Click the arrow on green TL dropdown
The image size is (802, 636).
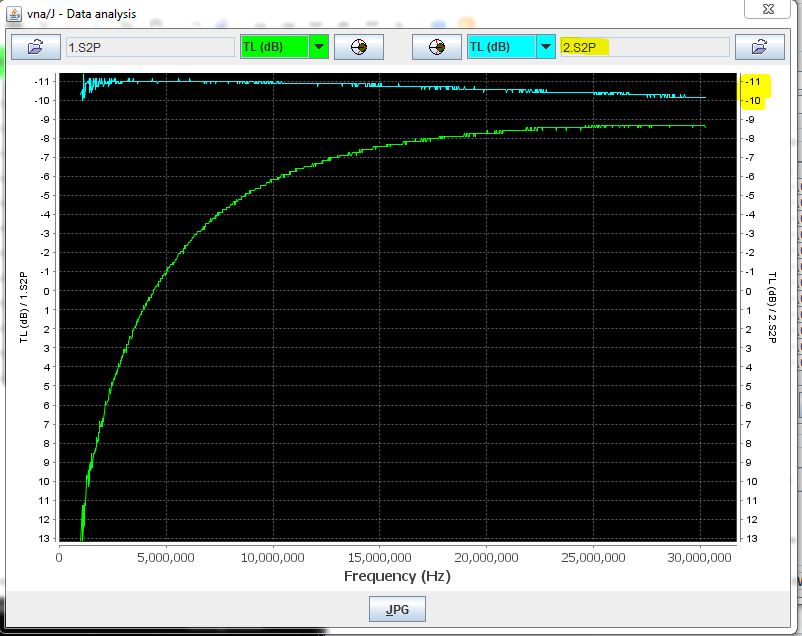318,47
